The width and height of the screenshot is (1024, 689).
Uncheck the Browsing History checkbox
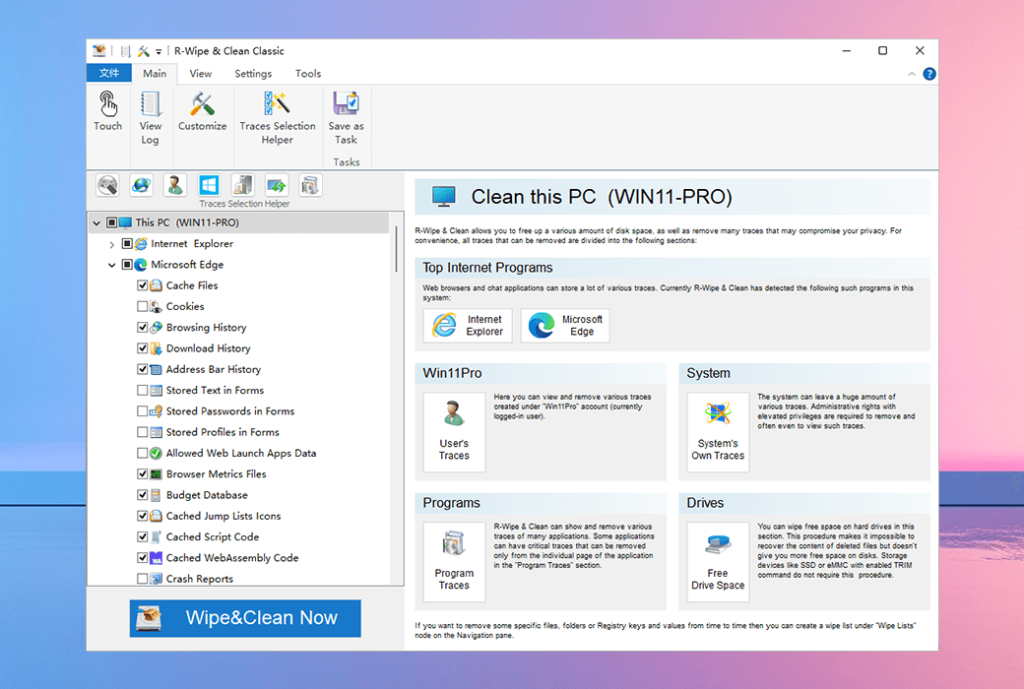coord(142,327)
